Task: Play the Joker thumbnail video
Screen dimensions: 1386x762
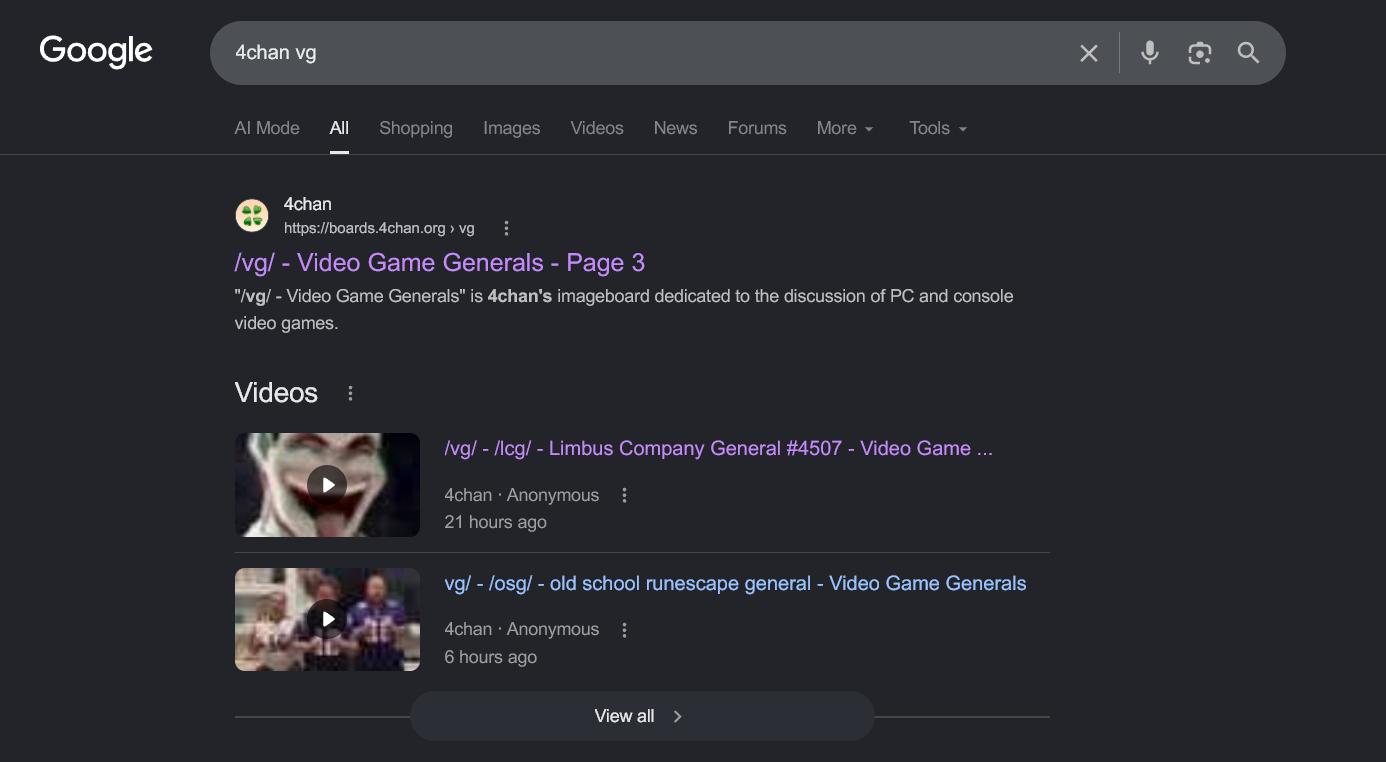Action: coord(327,485)
